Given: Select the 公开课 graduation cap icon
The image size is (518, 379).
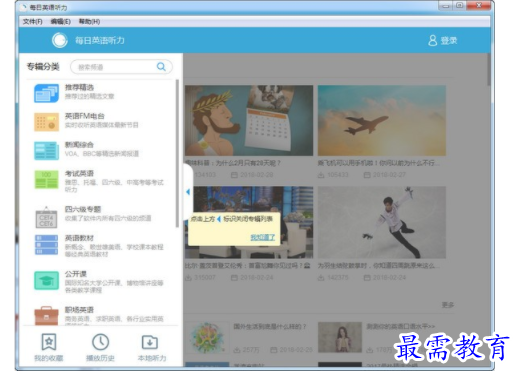Looking at the screenshot, I should coord(46,280).
